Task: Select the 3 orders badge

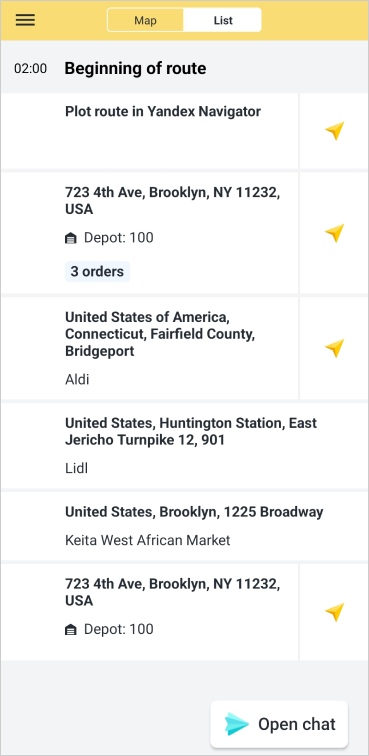Action: tap(97, 271)
